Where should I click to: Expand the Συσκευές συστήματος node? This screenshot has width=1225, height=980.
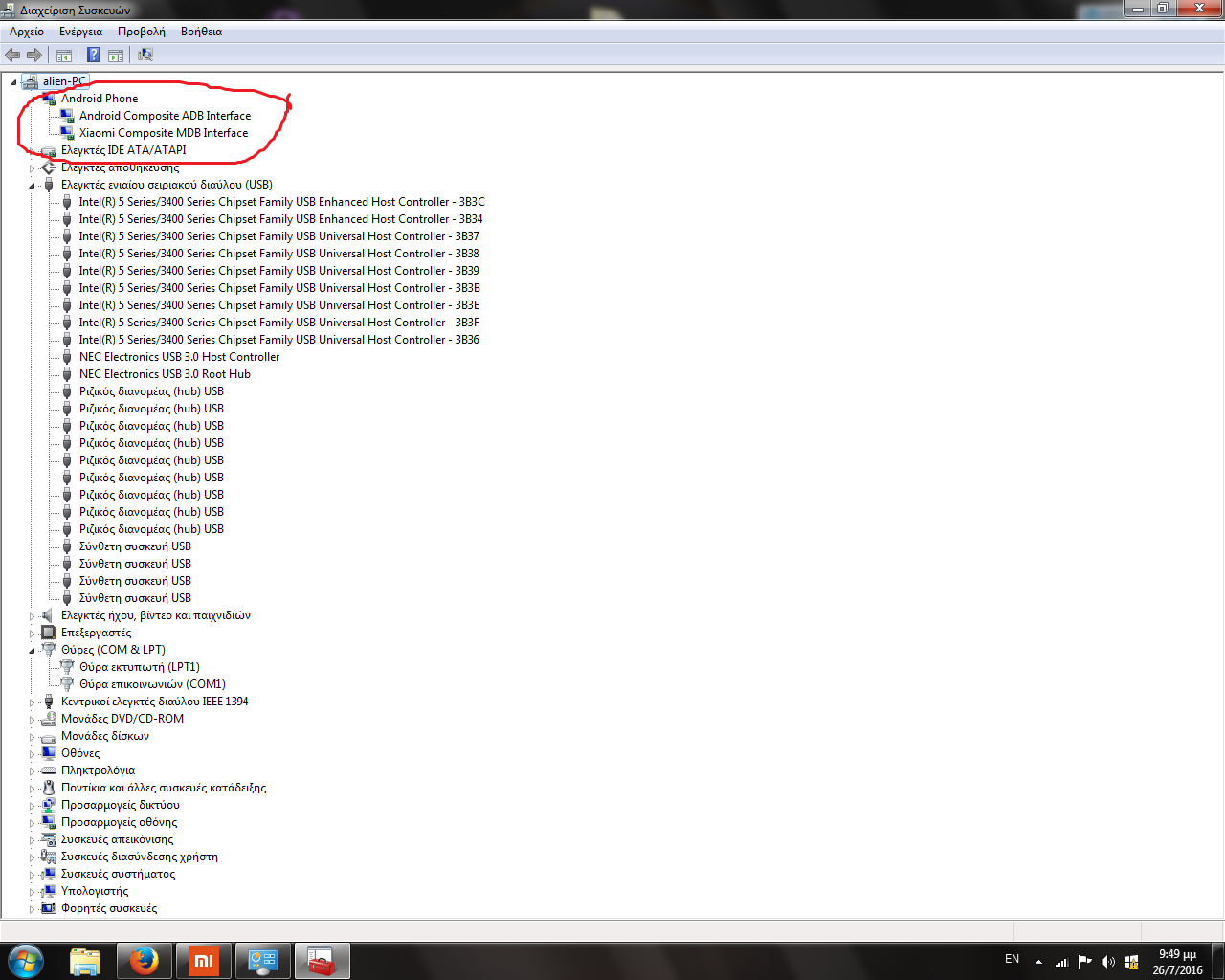point(32,875)
